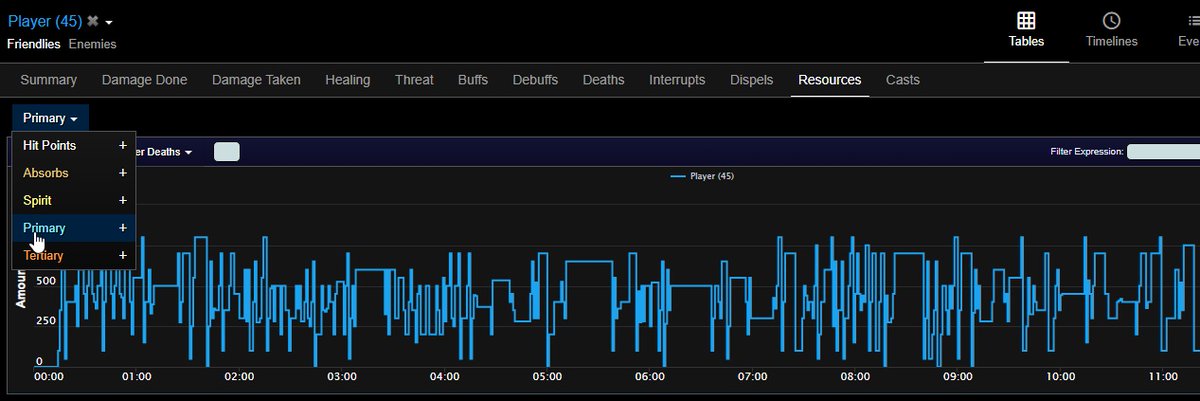1200x401 pixels.
Task: Add Primary with its plus icon
Action: [x=123, y=228]
